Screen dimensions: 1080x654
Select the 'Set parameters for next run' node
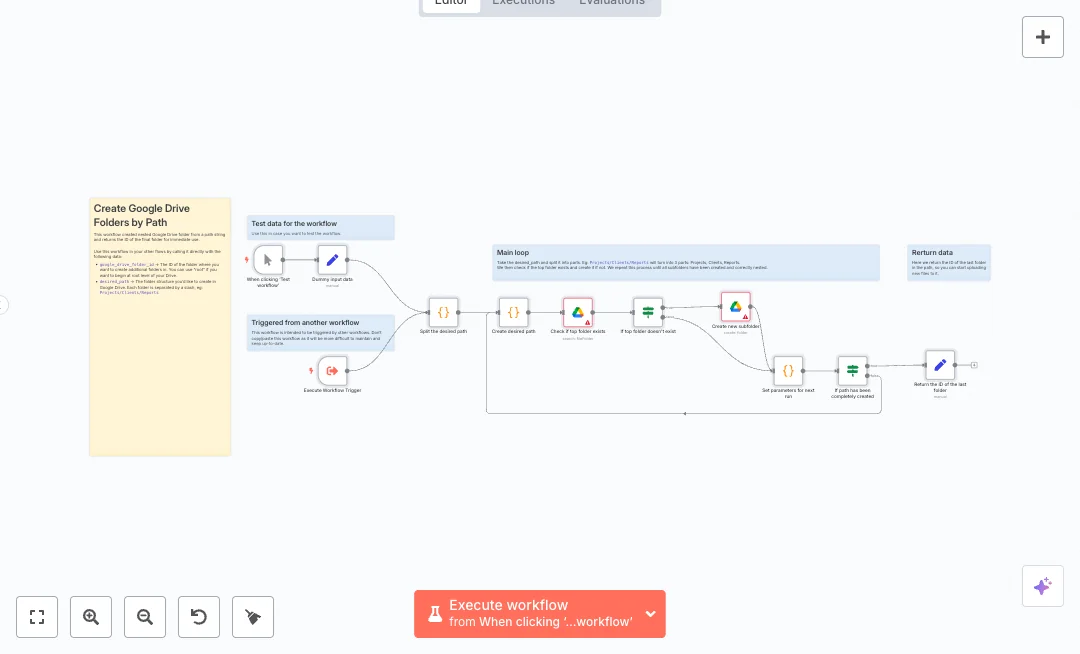point(787,371)
